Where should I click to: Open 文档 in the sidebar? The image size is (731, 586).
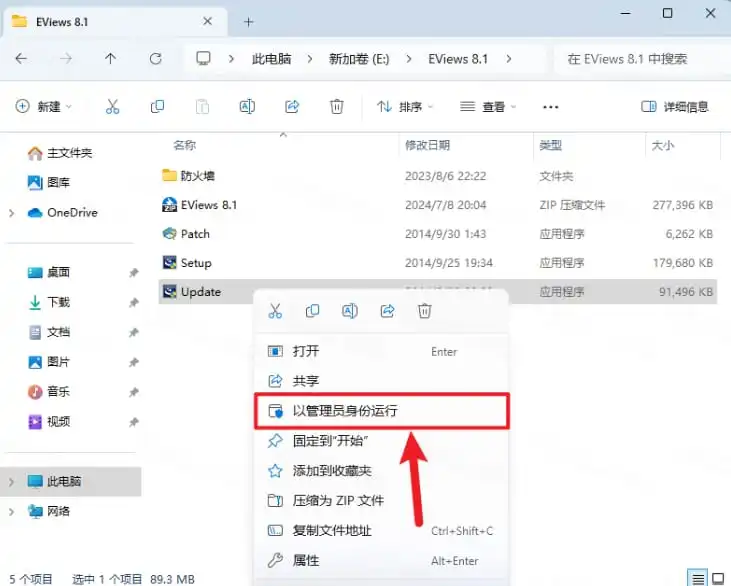(48, 332)
